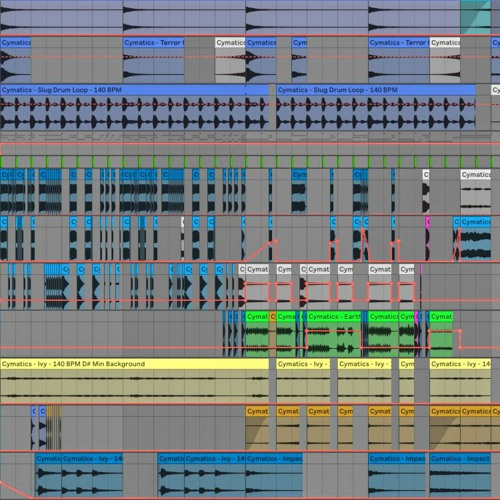Select the short yellow "Cym" Ivy clip

[x=407, y=381]
